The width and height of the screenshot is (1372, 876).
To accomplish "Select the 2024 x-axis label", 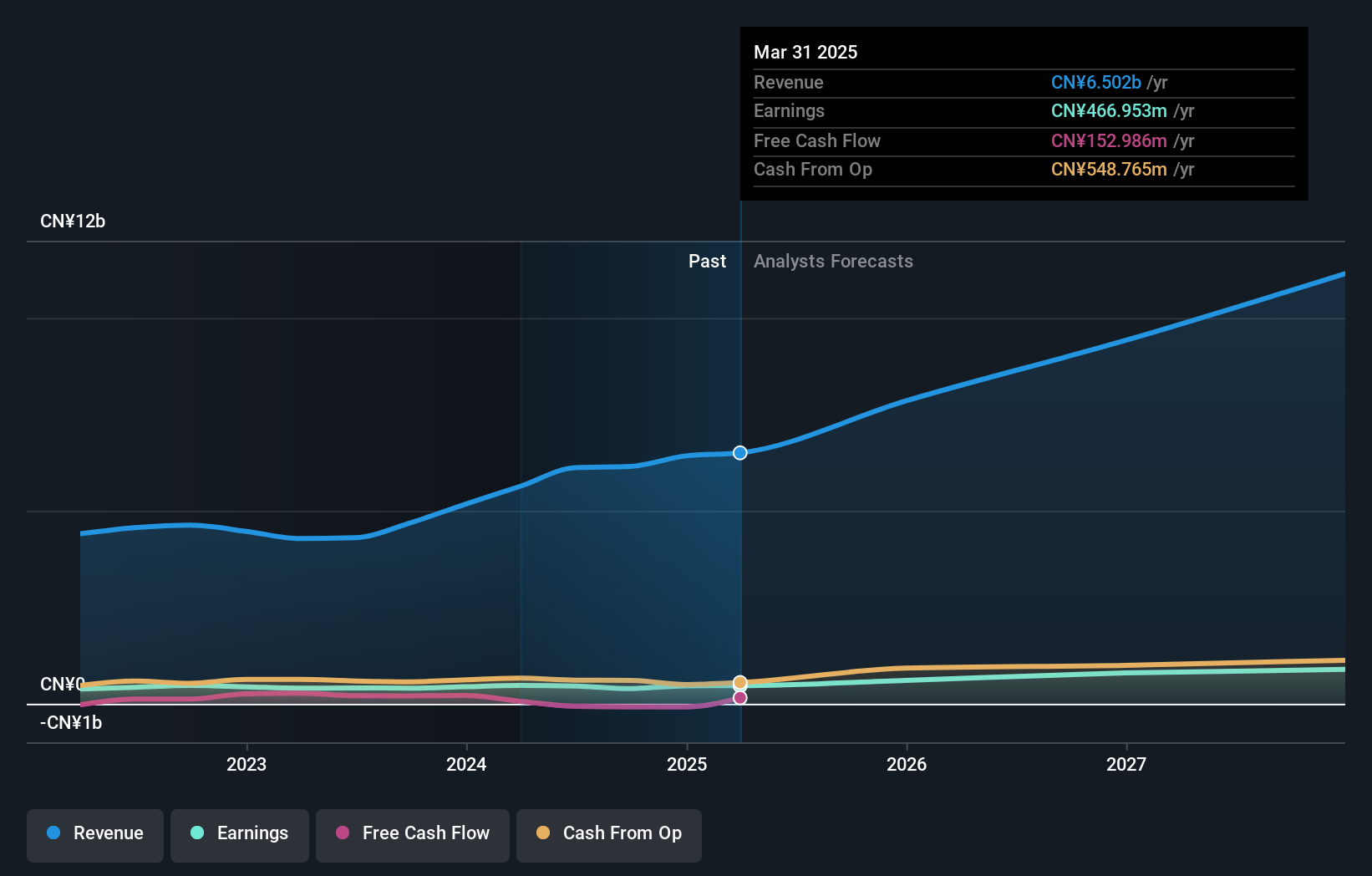I will 466,764.
